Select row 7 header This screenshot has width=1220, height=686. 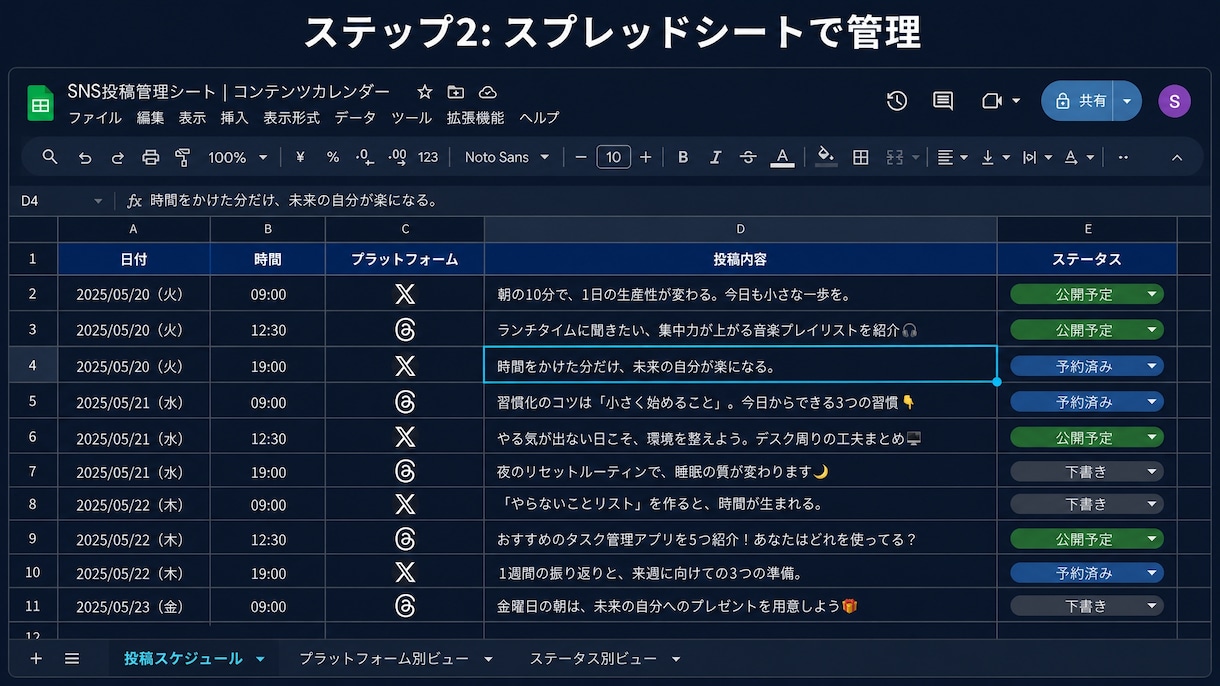(33, 471)
